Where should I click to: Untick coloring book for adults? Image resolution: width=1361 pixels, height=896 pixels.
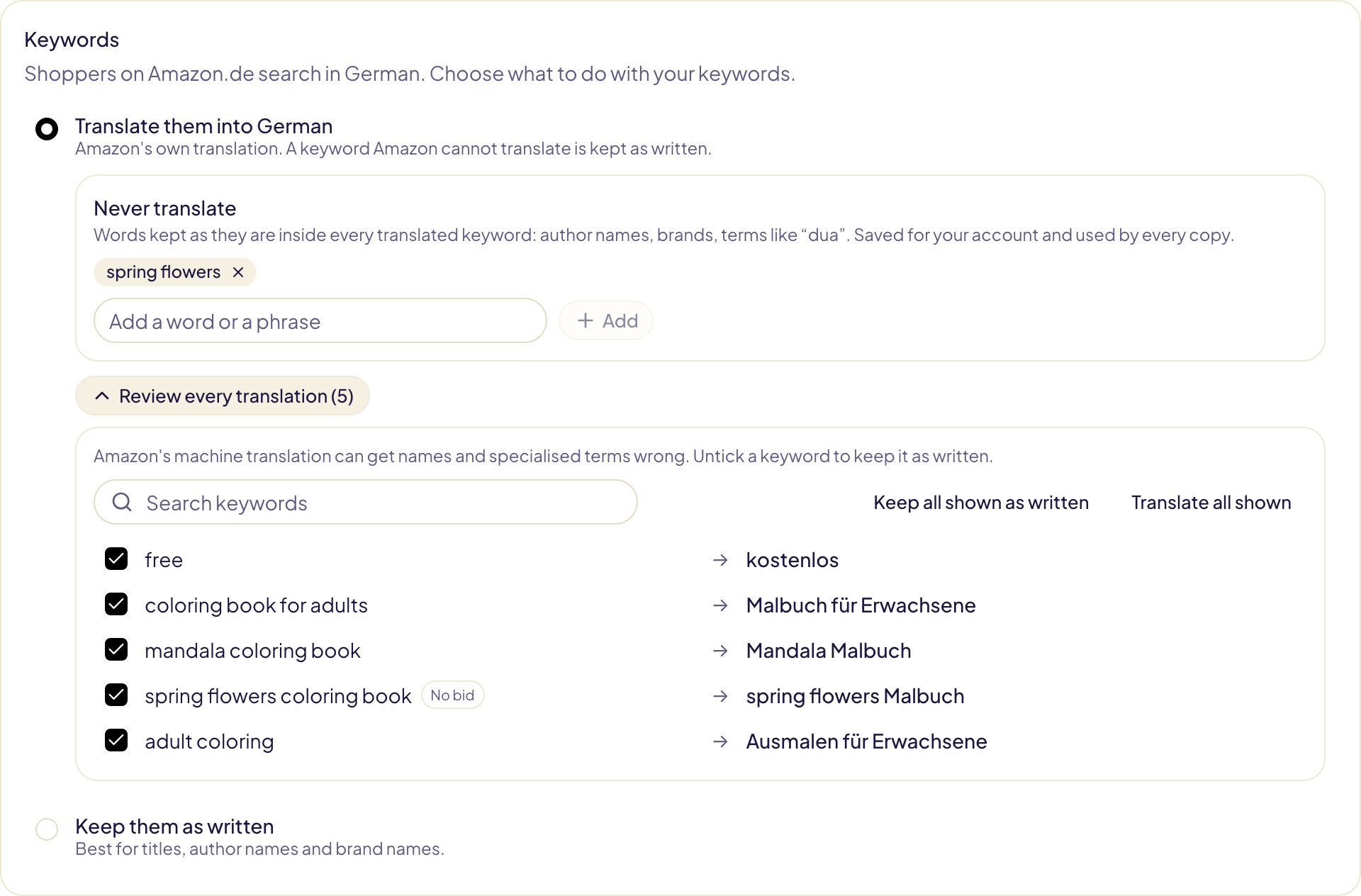click(x=116, y=605)
